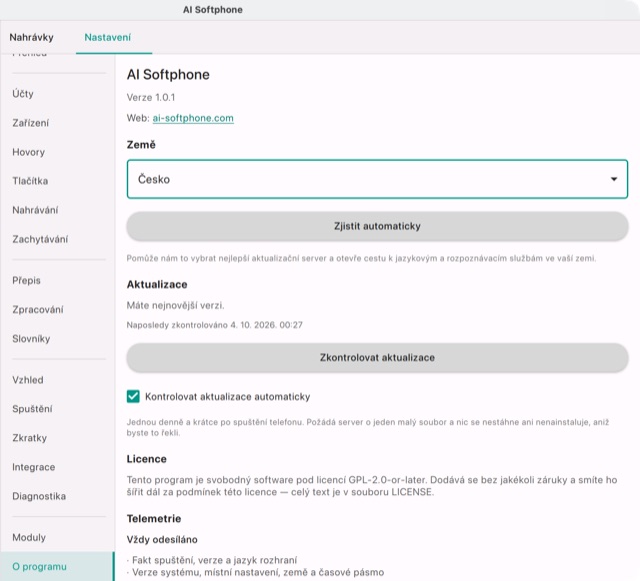The width and height of the screenshot is (640, 581).
Task: Go to Hovory settings
Action: point(28,152)
